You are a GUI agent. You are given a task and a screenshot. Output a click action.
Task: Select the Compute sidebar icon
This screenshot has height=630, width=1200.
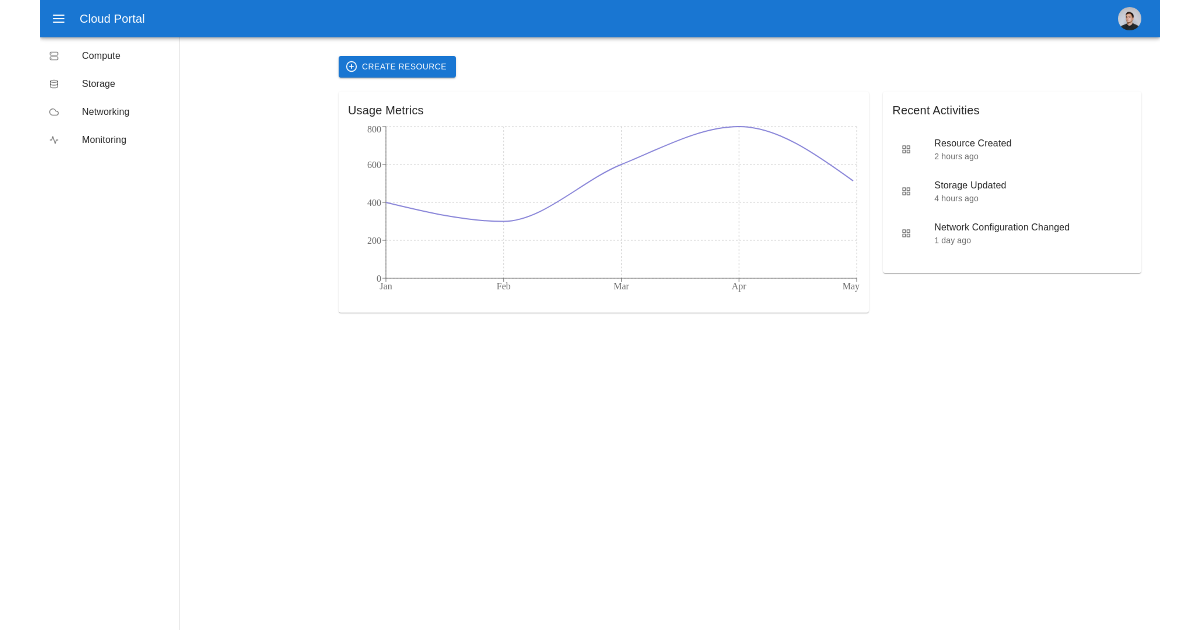pos(54,56)
